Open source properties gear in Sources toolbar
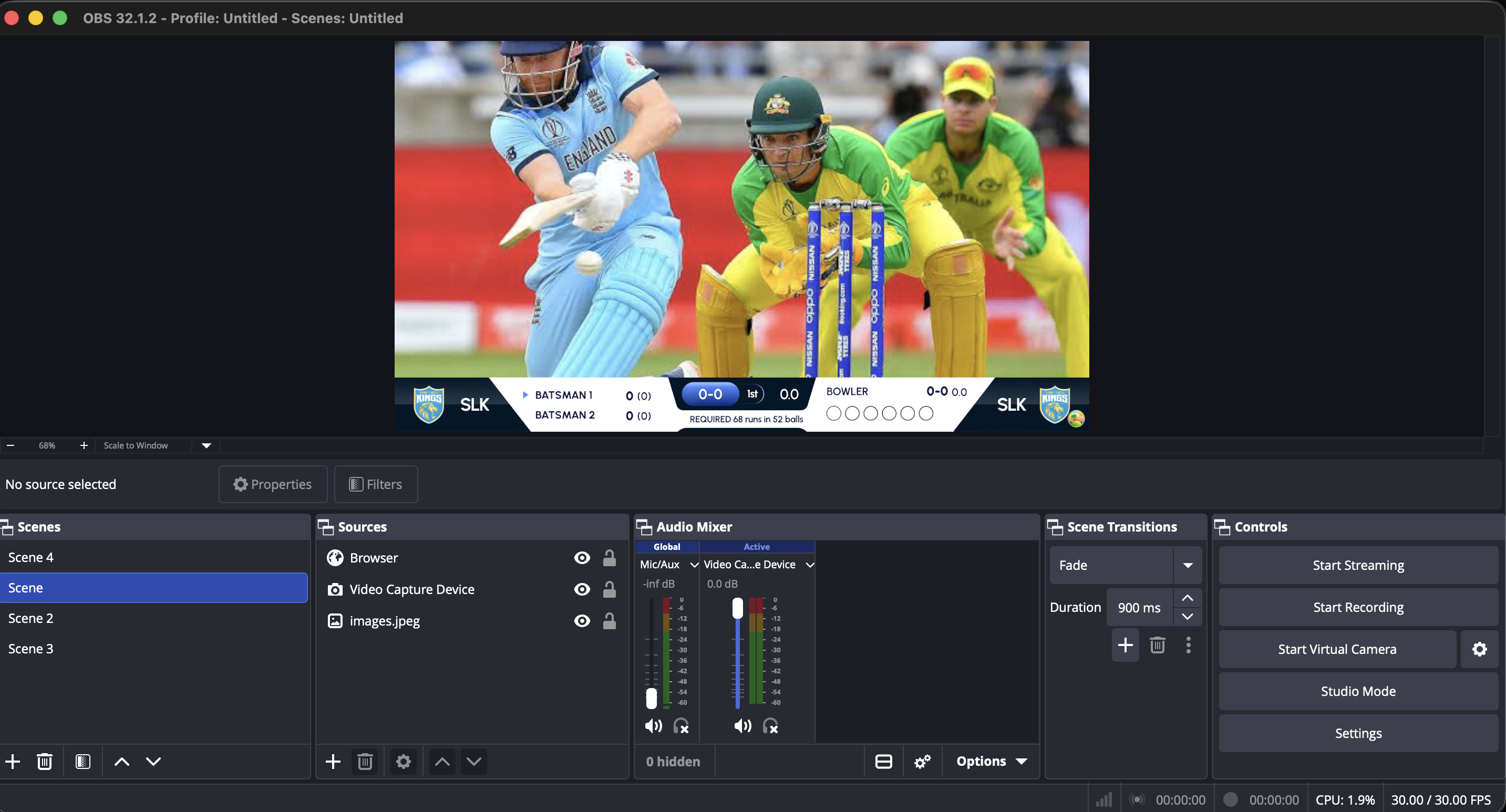This screenshot has width=1506, height=812. 404,761
